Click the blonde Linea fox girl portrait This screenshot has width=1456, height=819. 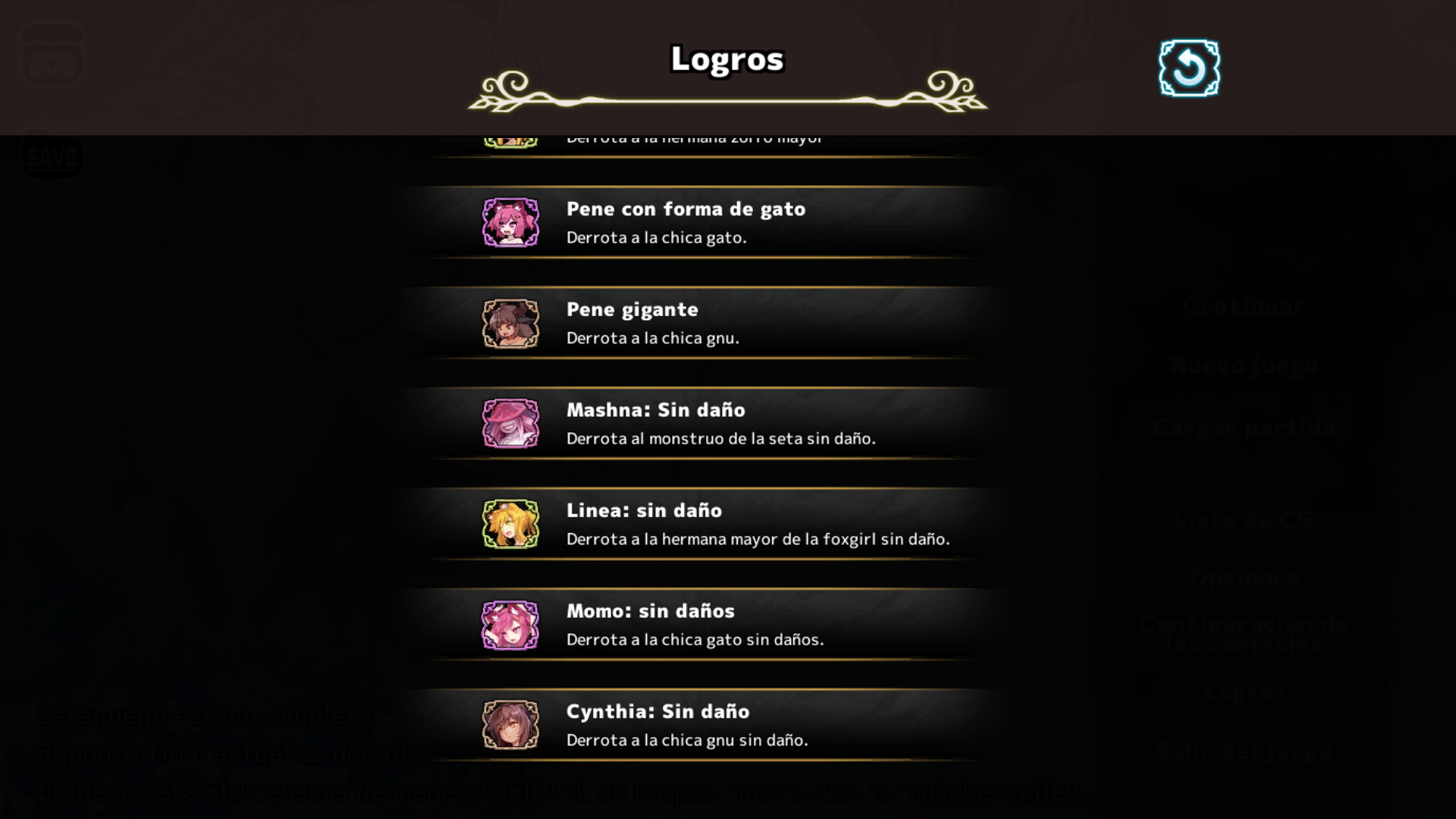point(510,524)
